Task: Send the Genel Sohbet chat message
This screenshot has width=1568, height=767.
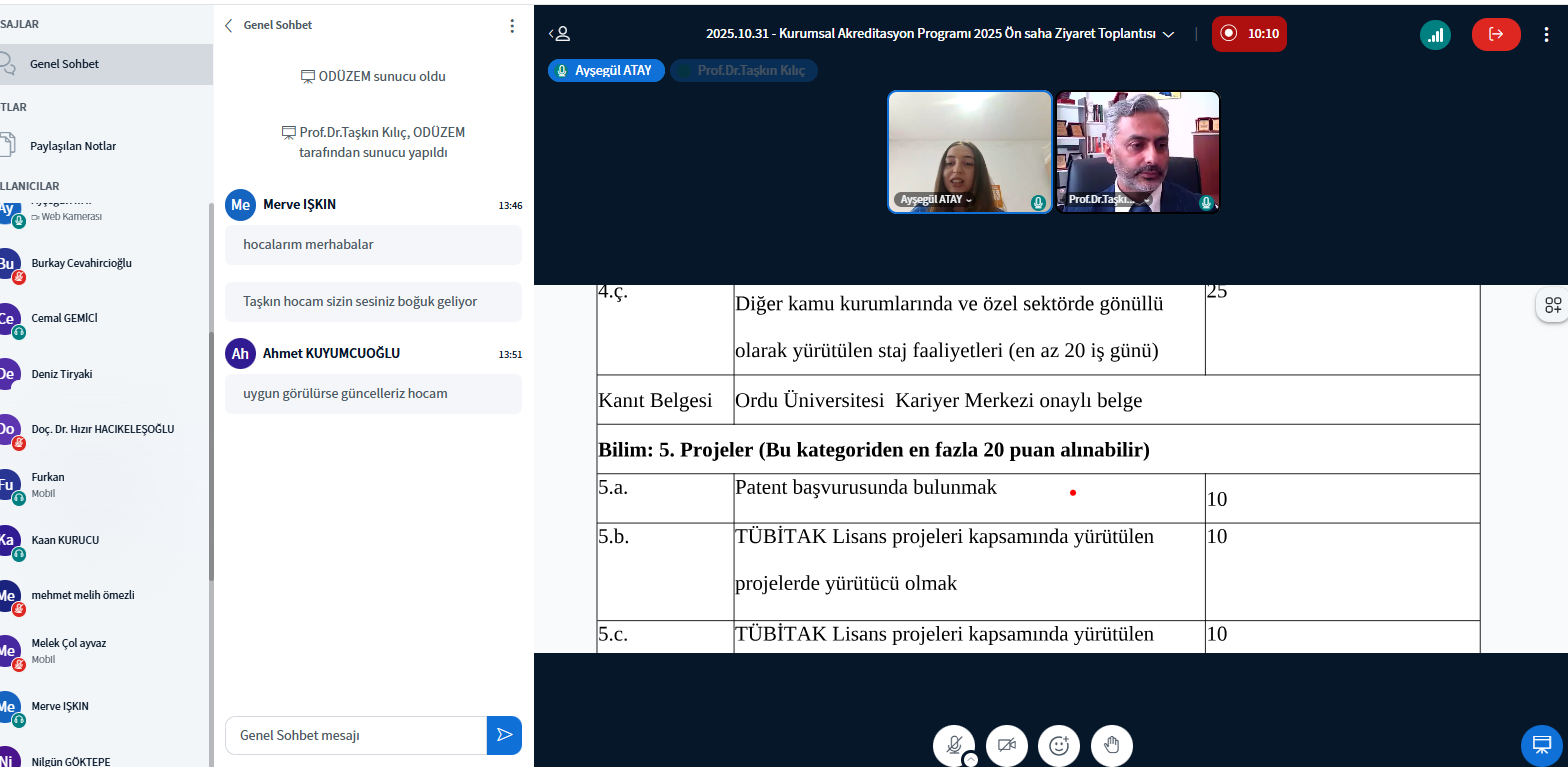Action: click(x=504, y=735)
